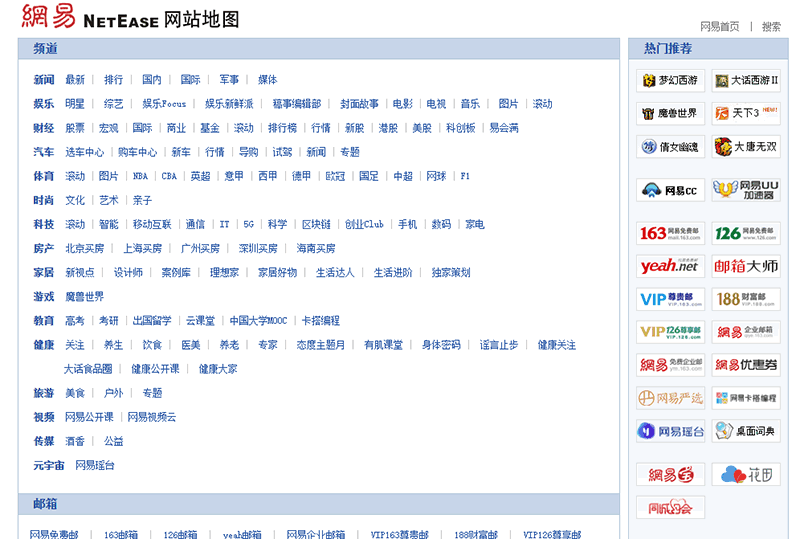The height and width of the screenshot is (539, 800).
Task: Open 选车中心 link
Action: point(85,152)
